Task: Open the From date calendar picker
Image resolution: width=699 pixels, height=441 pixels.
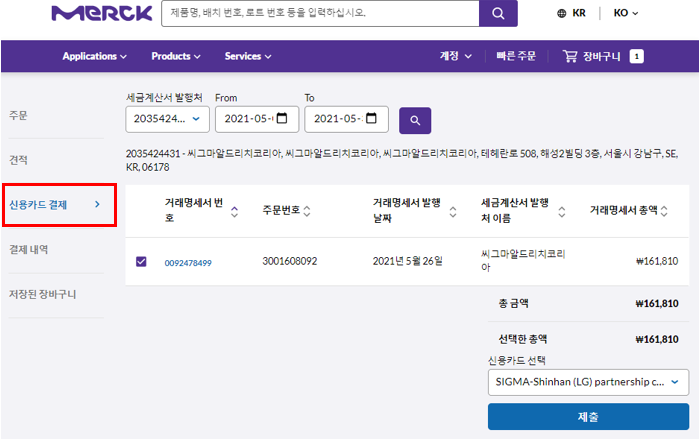Action: 282,119
